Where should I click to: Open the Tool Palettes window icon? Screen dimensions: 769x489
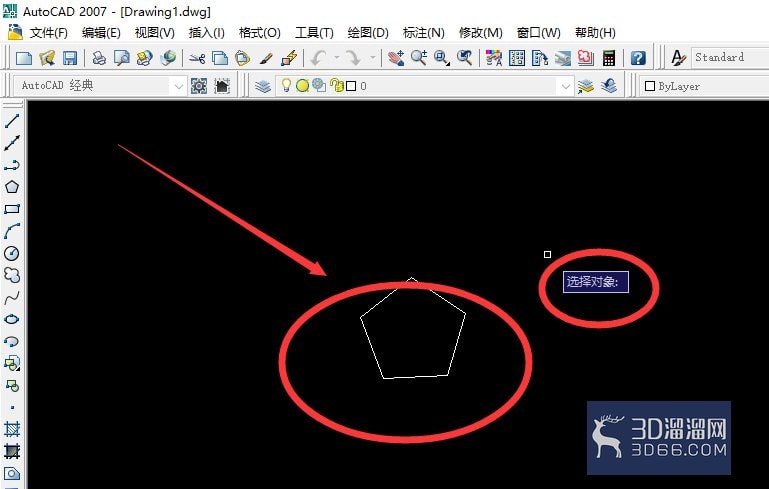point(539,58)
